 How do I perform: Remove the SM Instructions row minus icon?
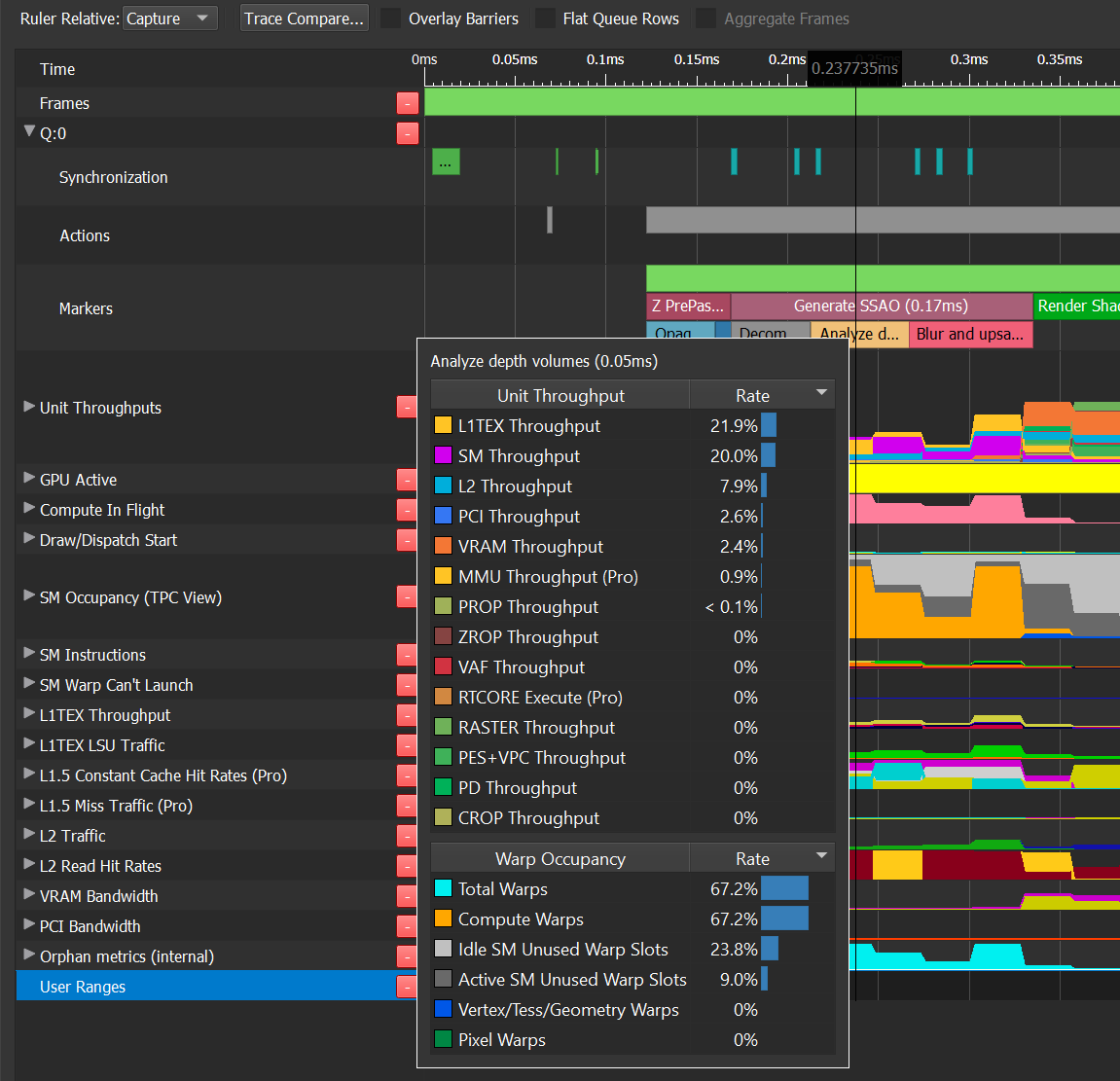click(408, 655)
